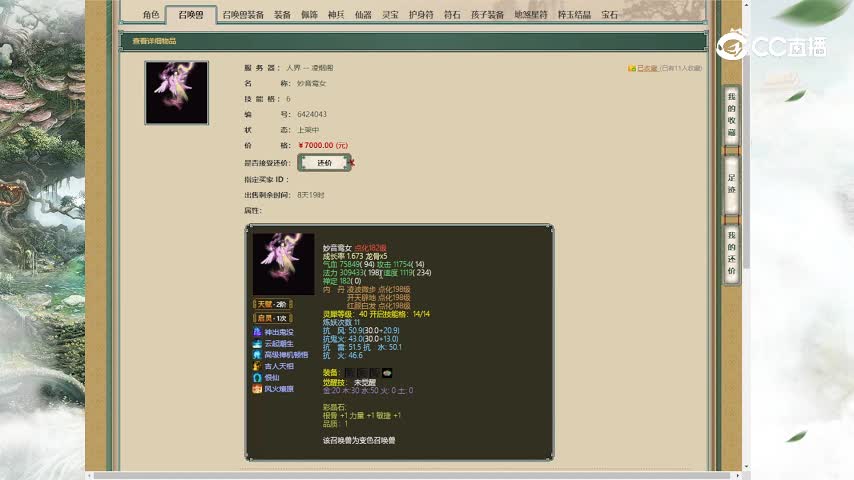Open the 灵宝 tab
Viewport: 854px width, 480px height.
coord(390,15)
